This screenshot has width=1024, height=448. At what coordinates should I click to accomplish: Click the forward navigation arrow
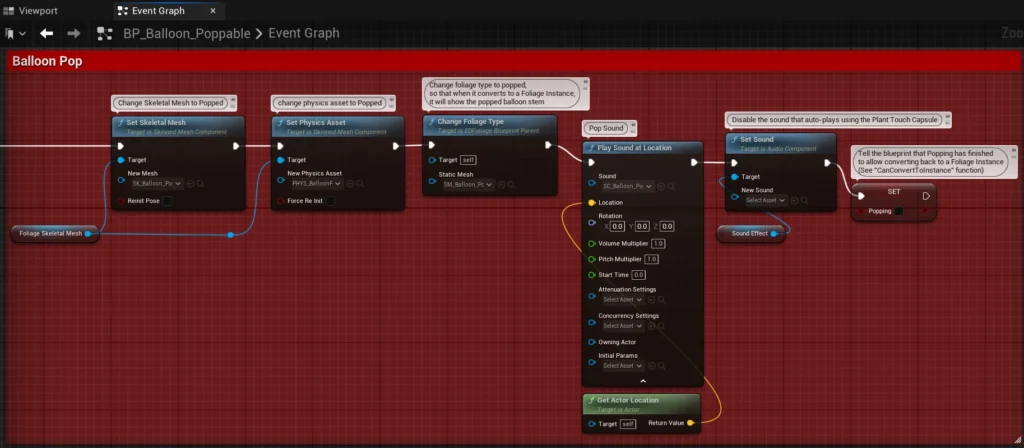click(x=73, y=33)
